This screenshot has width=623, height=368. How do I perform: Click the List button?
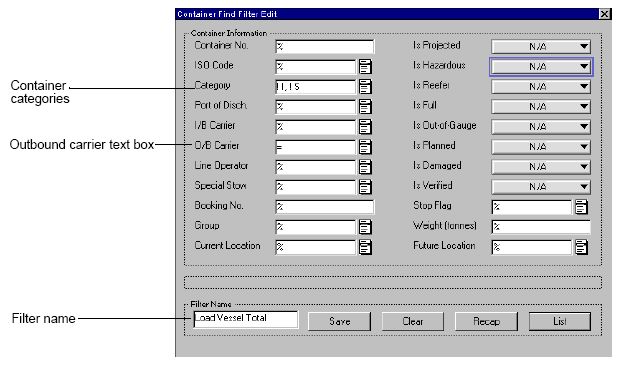click(x=559, y=321)
